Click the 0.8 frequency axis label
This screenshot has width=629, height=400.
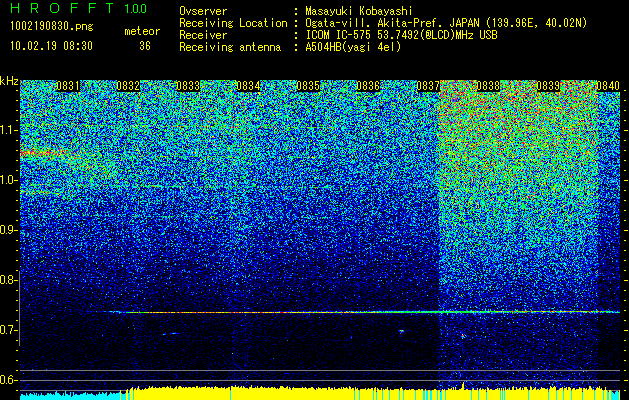(8, 280)
